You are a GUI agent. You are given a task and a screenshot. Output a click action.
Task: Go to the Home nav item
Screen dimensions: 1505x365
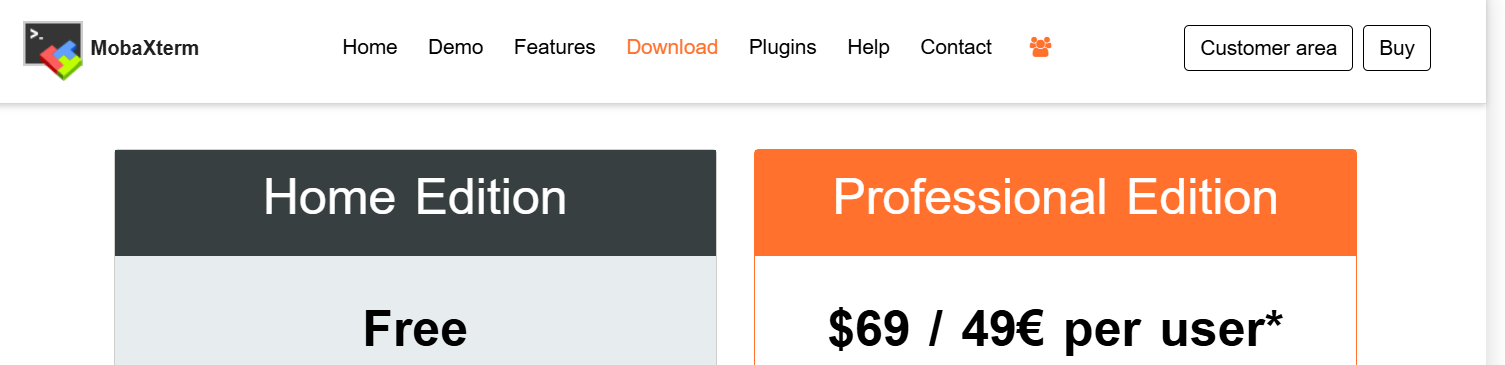pos(370,47)
